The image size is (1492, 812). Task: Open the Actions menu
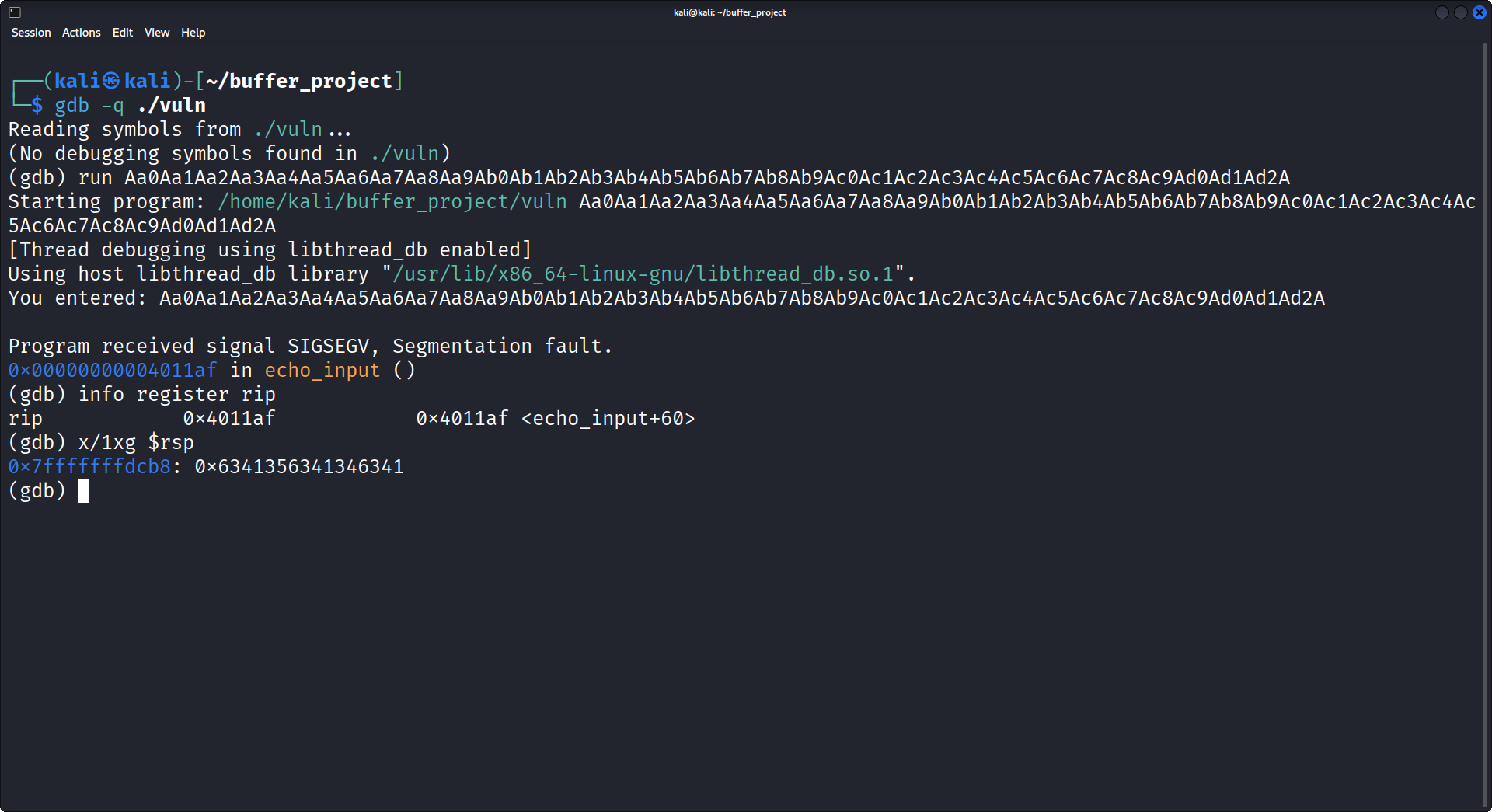80,33
